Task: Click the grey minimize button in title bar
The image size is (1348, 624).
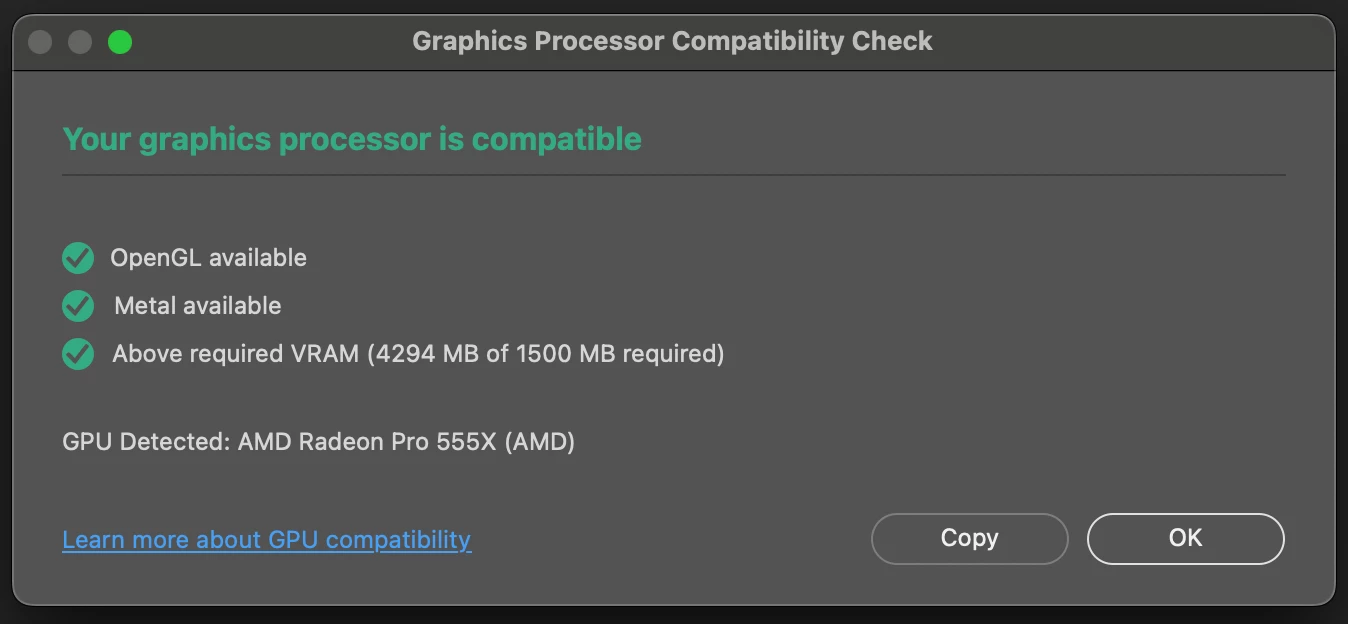Action: 80,42
